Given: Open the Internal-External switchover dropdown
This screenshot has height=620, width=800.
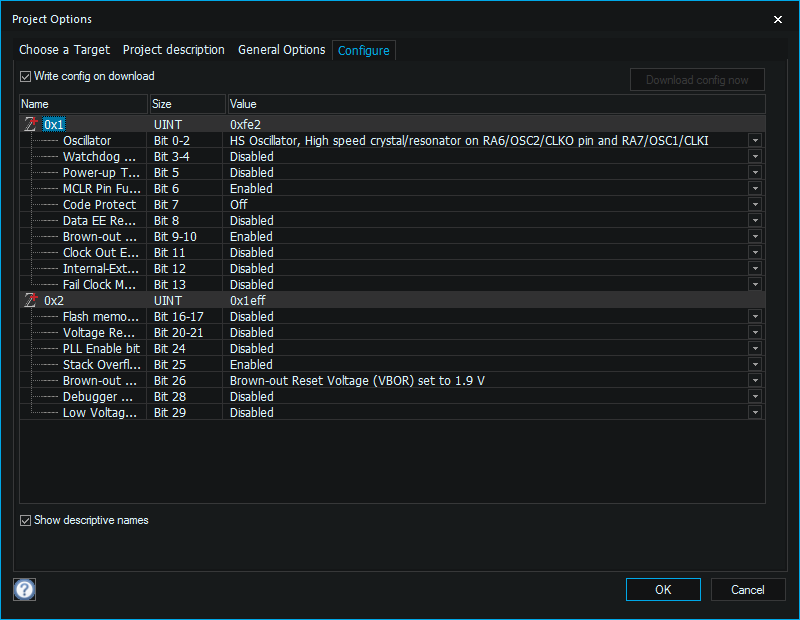Looking at the screenshot, I should pyautogui.click(x=756, y=268).
